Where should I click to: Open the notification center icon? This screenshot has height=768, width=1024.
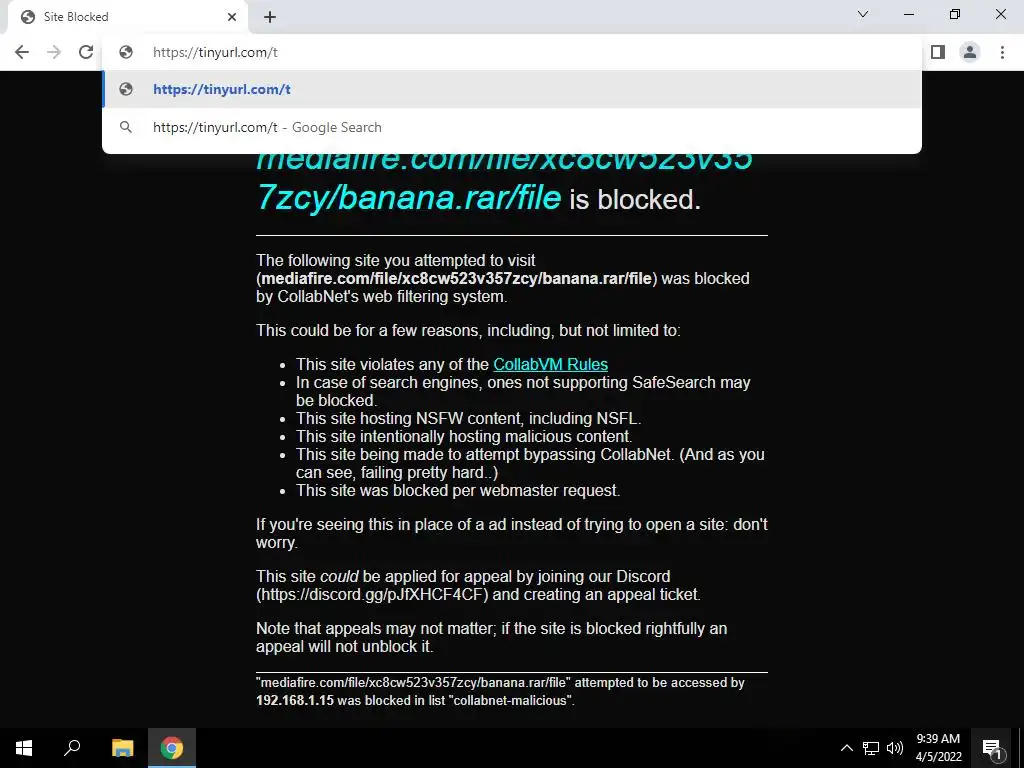click(x=991, y=748)
